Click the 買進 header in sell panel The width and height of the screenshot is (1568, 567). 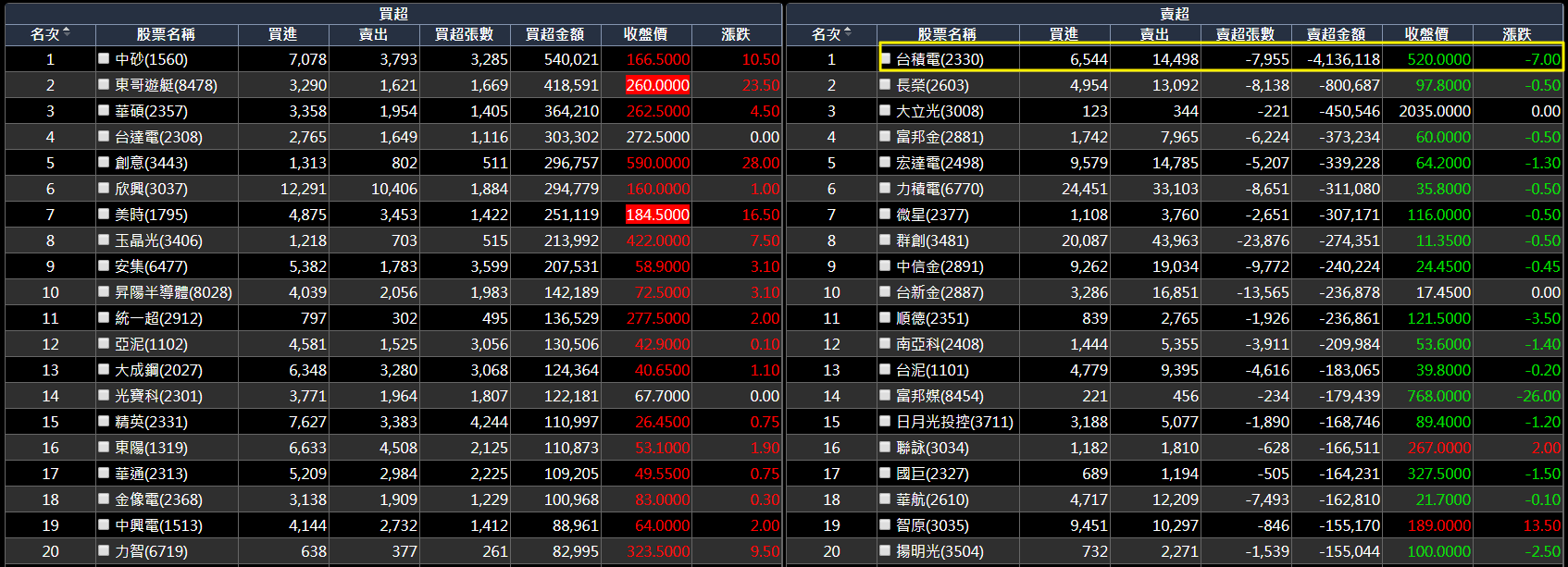(x=1064, y=34)
